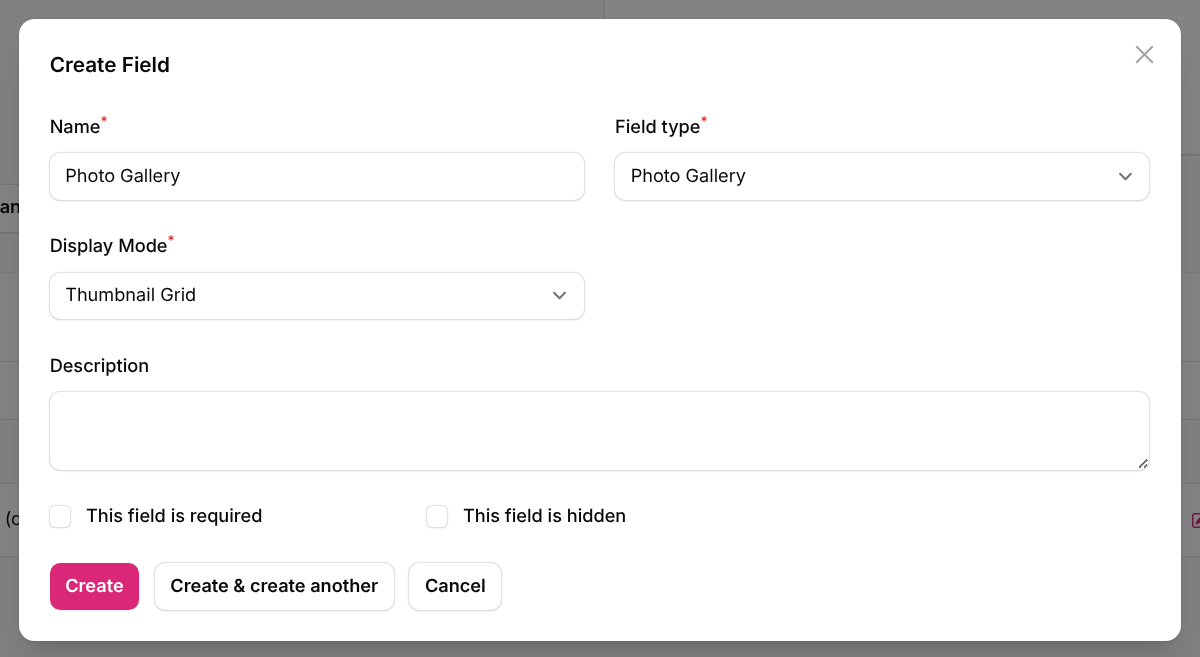This screenshot has width=1200, height=657.
Task: Dismiss the dialog using the X icon
Action: (x=1144, y=54)
